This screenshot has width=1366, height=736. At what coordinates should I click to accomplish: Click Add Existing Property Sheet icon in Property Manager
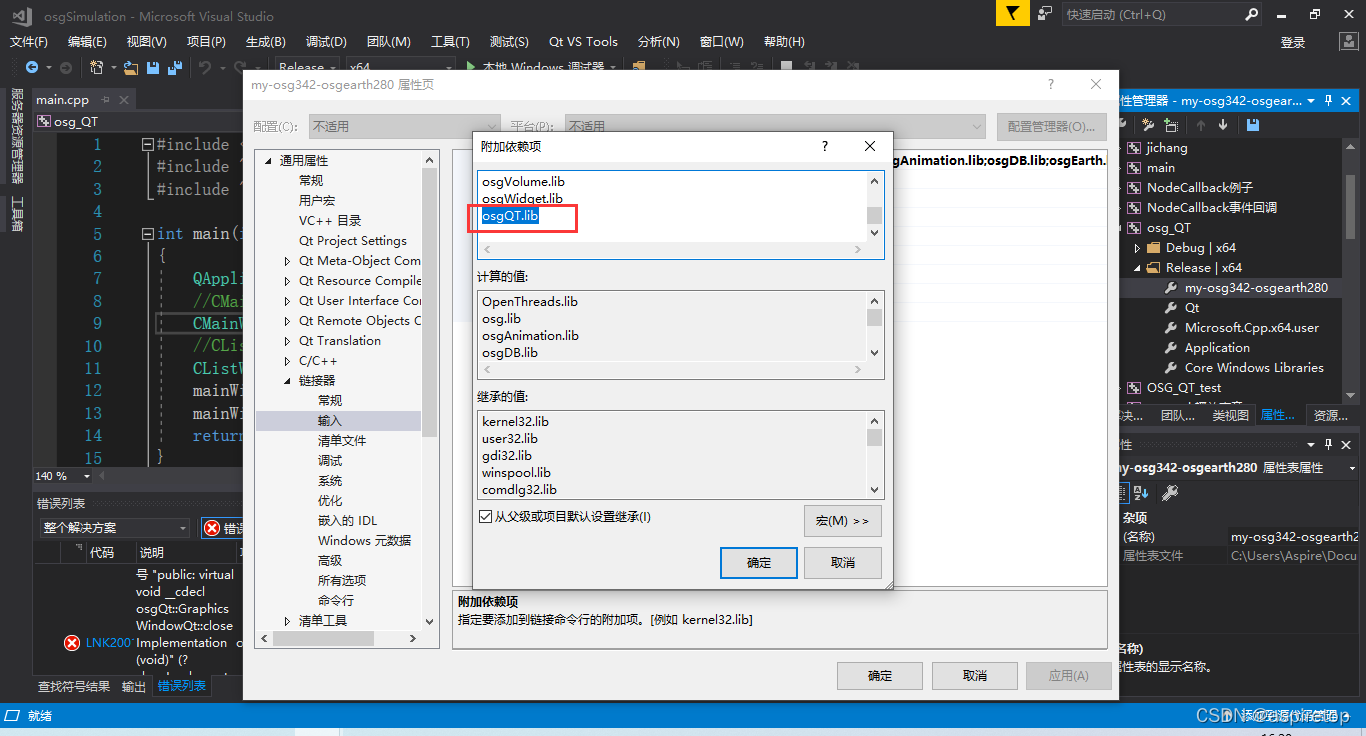tap(1170, 125)
